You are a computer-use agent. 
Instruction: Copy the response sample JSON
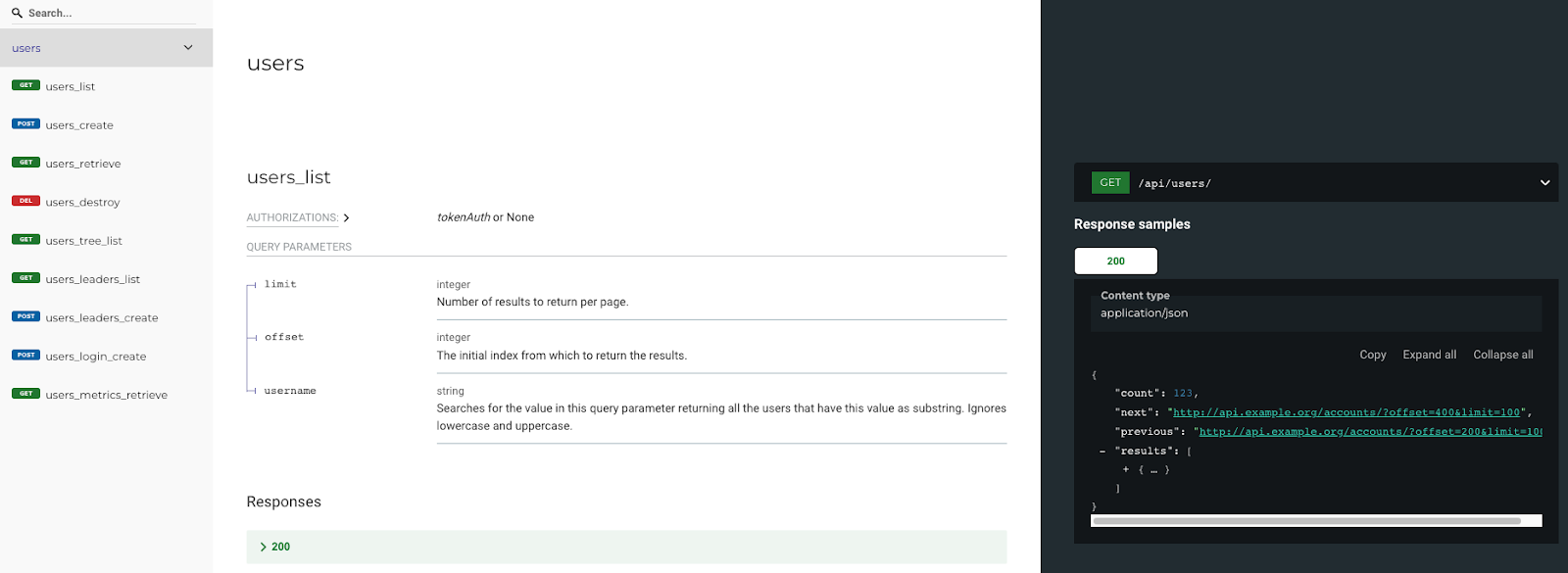click(x=1372, y=355)
